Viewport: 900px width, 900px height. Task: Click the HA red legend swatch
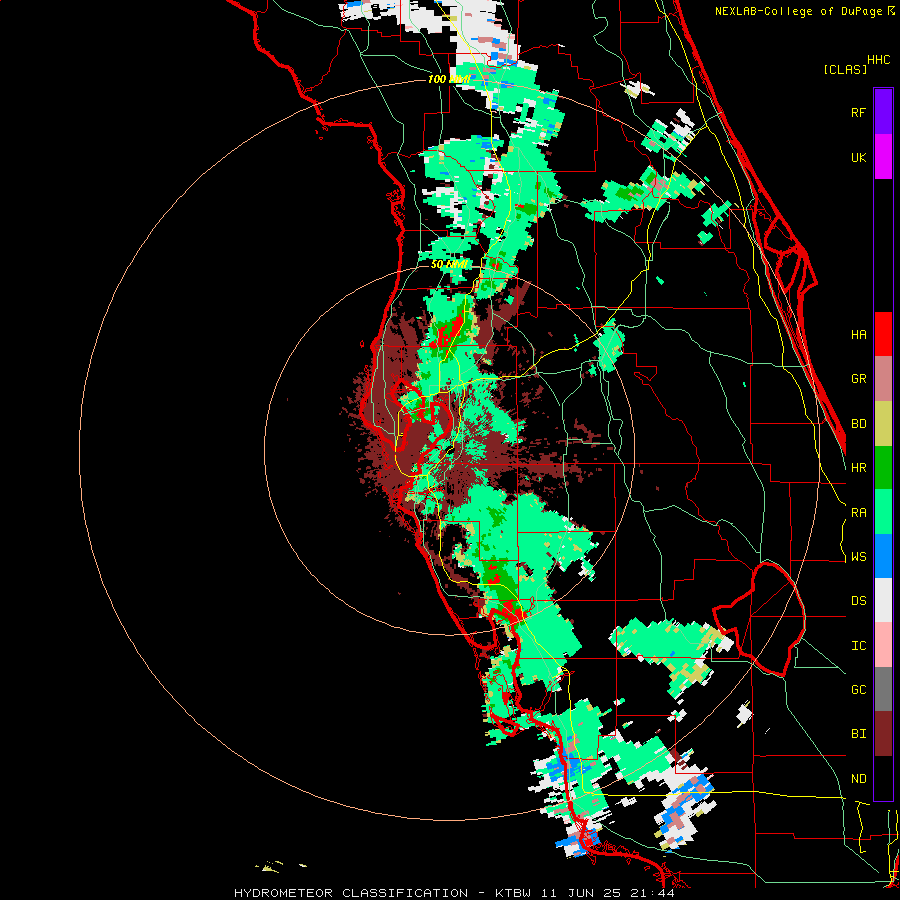click(883, 334)
